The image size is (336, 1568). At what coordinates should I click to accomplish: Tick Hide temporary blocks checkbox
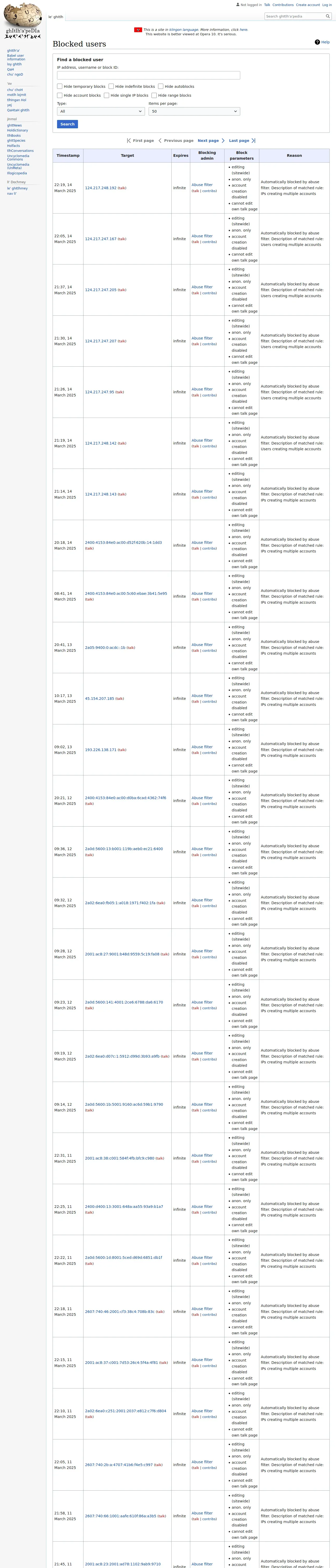pos(60,87)
